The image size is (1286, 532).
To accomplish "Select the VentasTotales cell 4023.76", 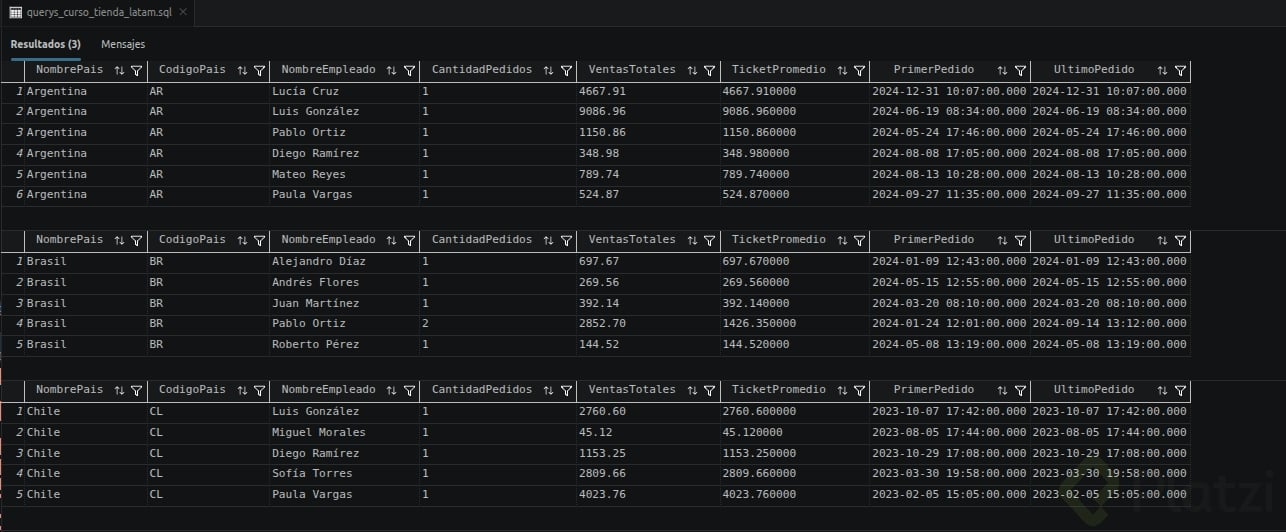I will click(648, 494).
